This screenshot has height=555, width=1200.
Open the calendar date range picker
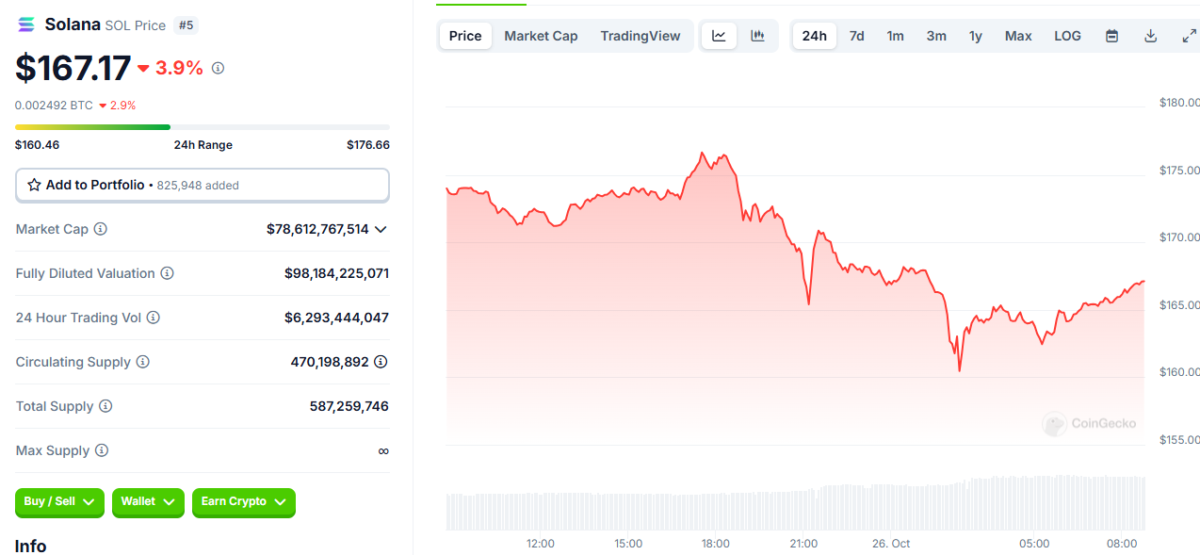click(1112, 36)
